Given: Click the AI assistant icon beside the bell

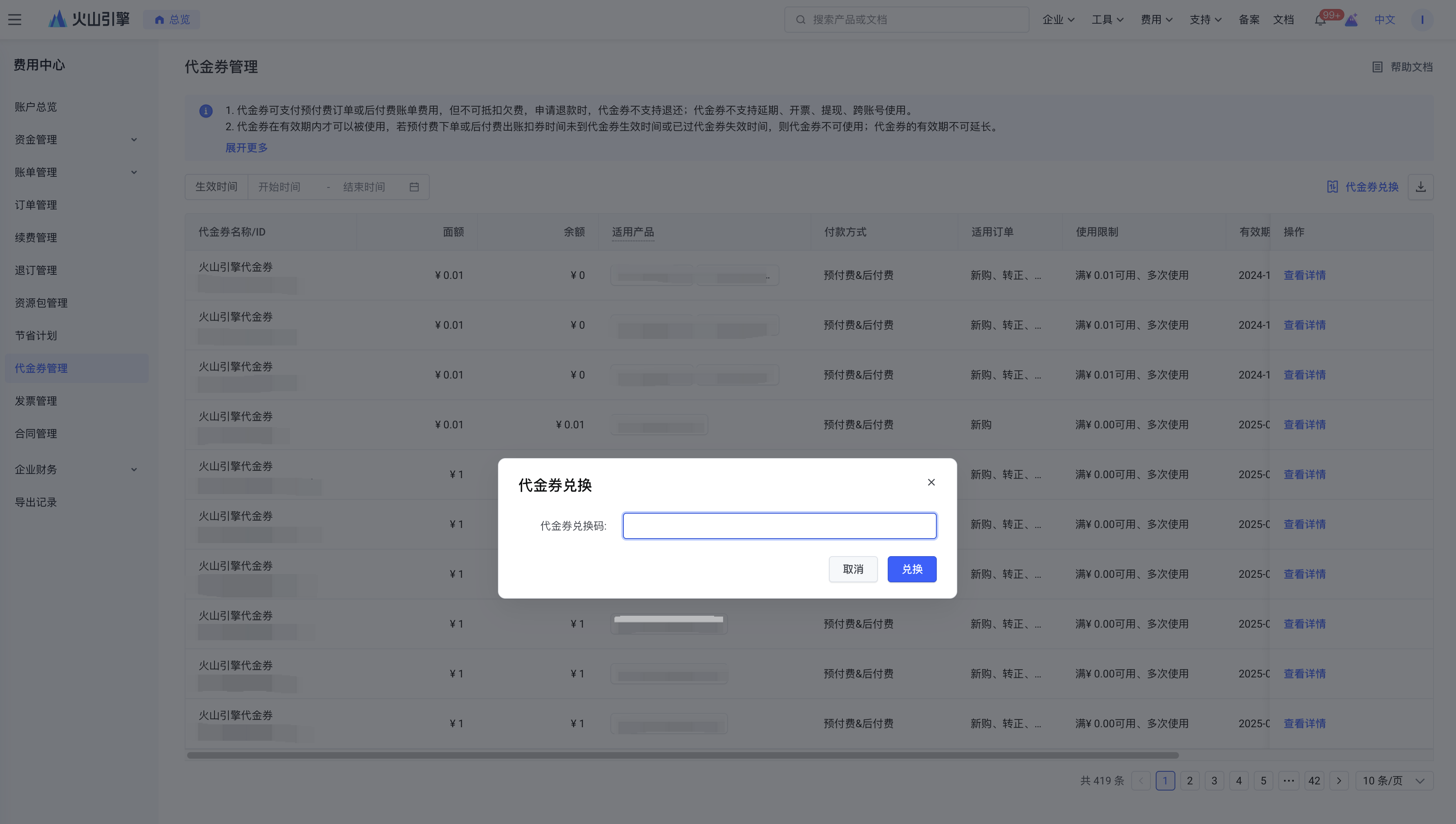Looking at the screenshot, I should (1351, 20).
